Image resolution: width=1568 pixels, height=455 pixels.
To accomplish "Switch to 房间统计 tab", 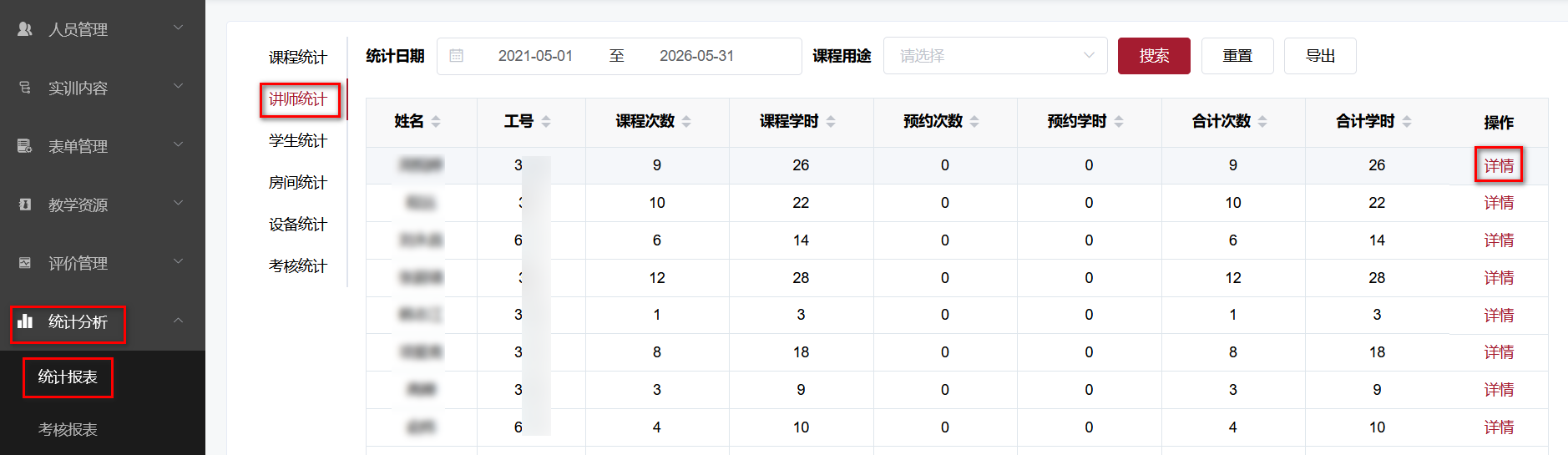I will tap(298, 183).
